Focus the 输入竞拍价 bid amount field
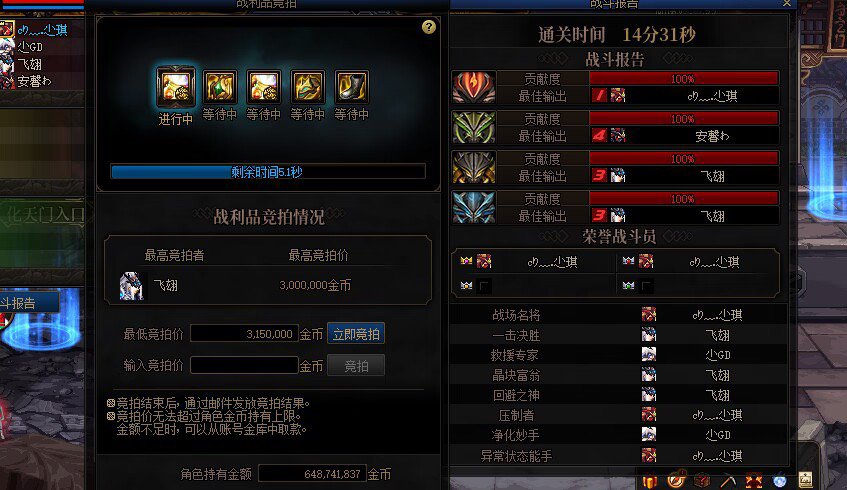The height and width of the screenshot is (490, 847). click(244, 365)
